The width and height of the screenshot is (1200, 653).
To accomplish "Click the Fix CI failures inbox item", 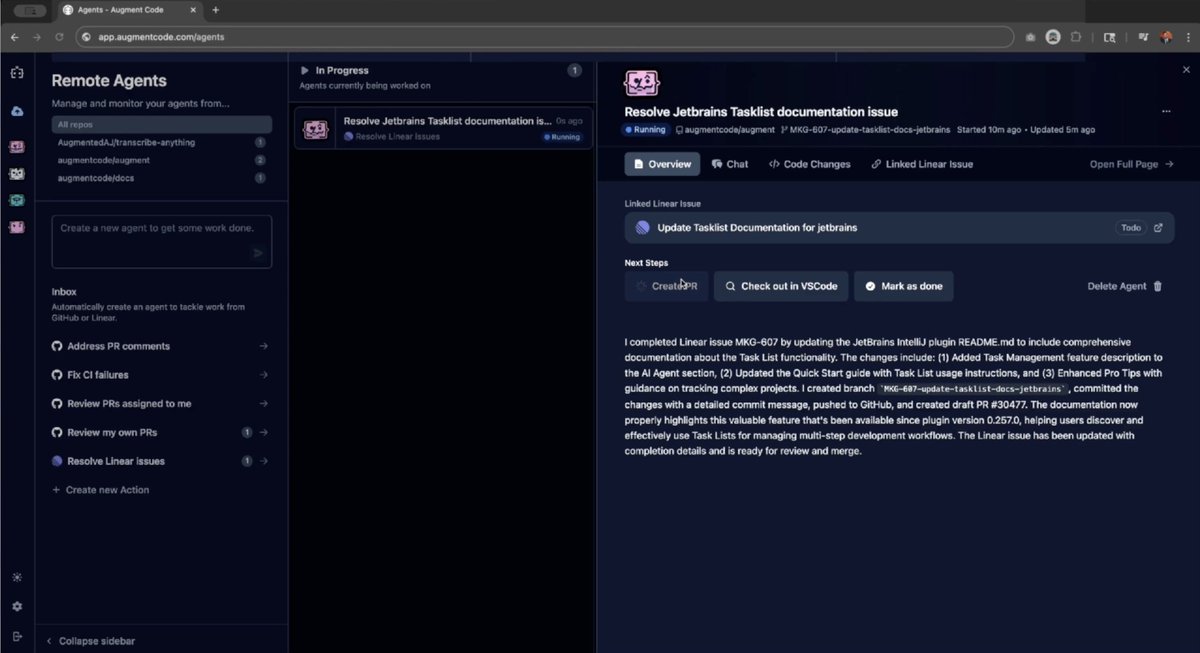I will [160, 375].
